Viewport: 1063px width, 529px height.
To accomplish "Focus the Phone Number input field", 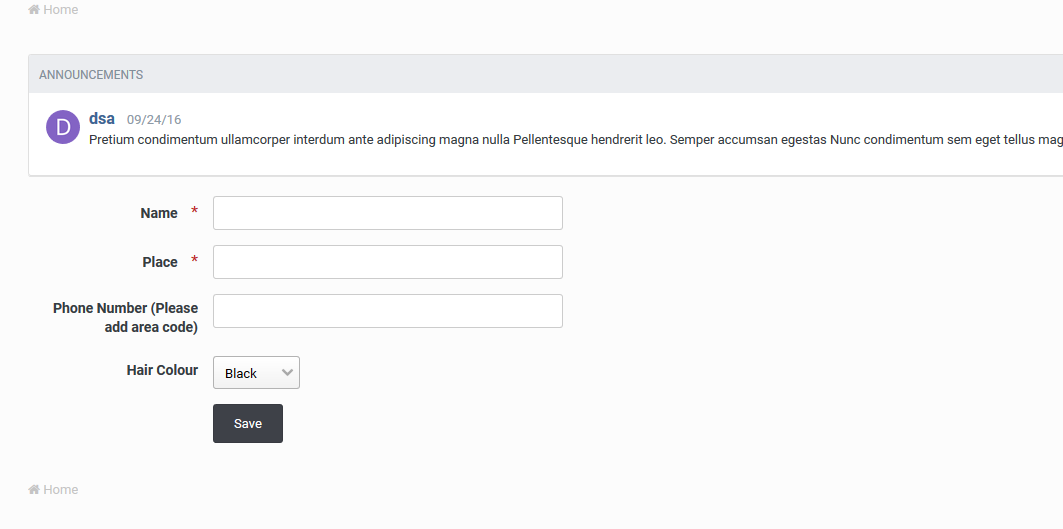I will pos(387,311).
